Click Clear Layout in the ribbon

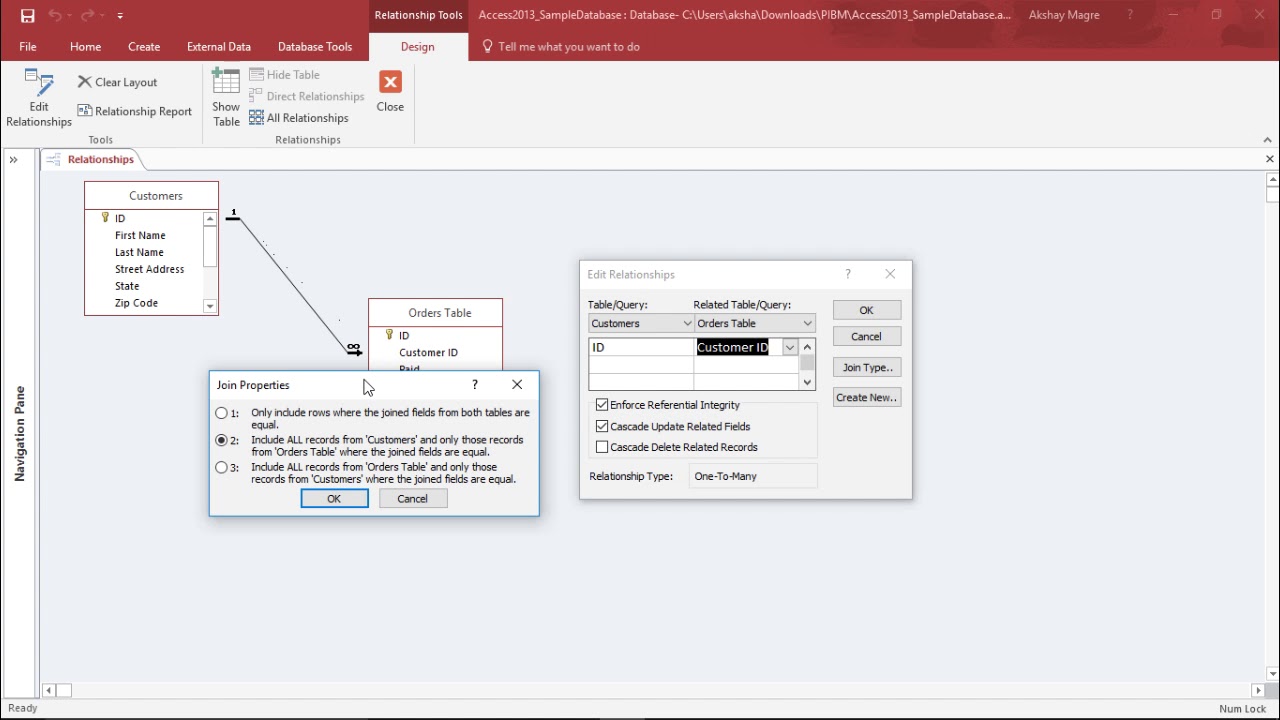tap(118, 82)
